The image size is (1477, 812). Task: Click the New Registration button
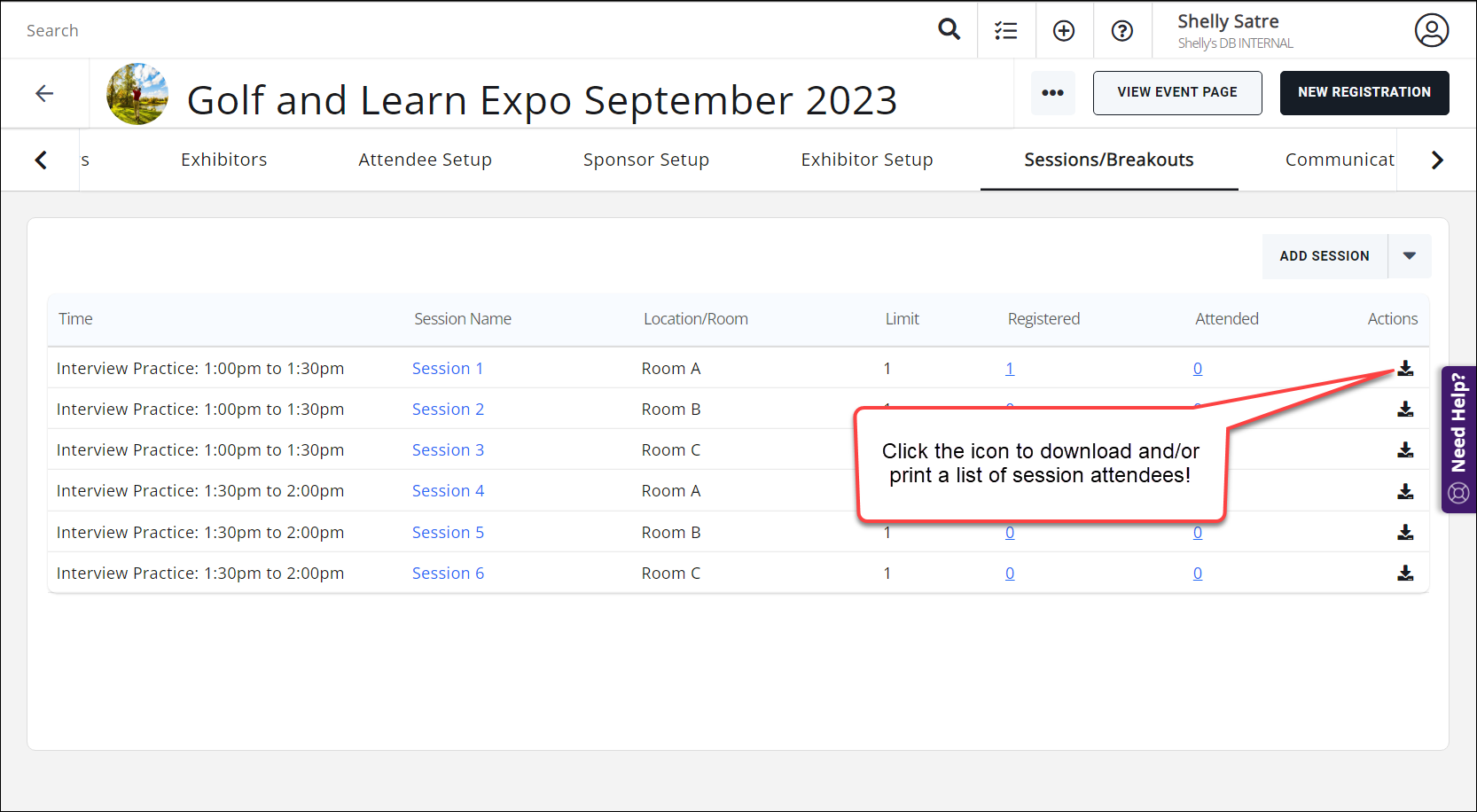[1364, 93]
